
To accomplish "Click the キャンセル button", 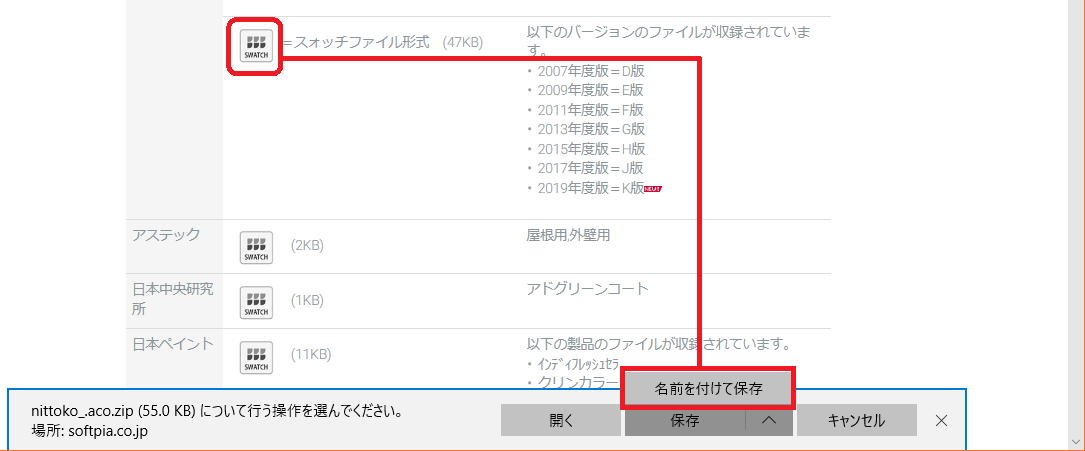I will 857,421.
